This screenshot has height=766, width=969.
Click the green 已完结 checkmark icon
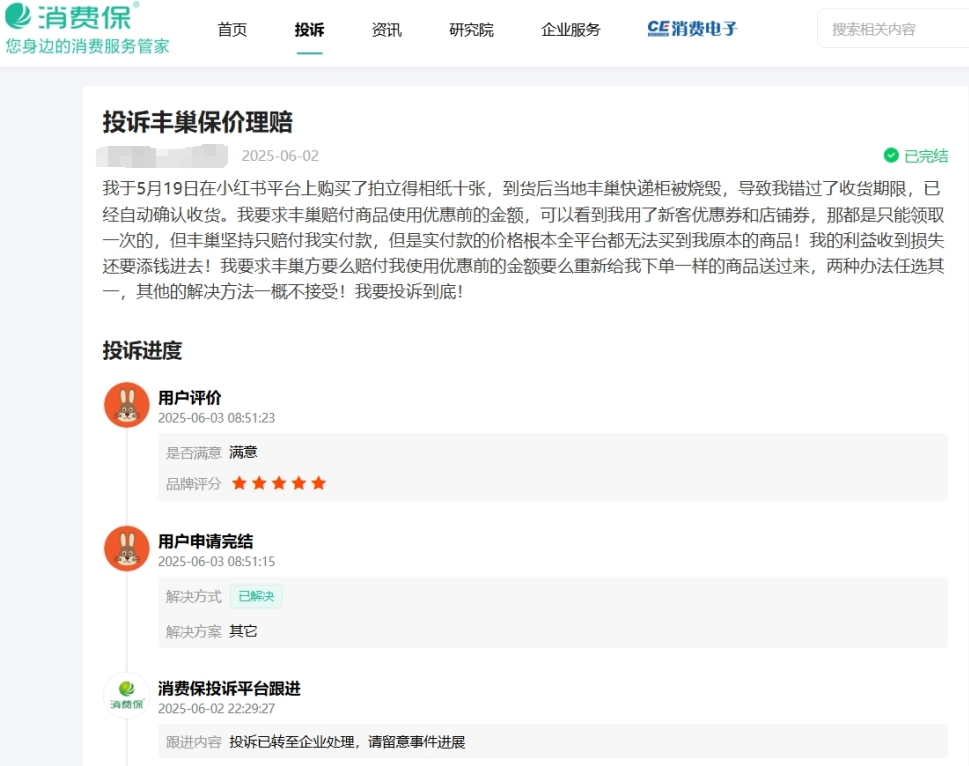(891, 156)
